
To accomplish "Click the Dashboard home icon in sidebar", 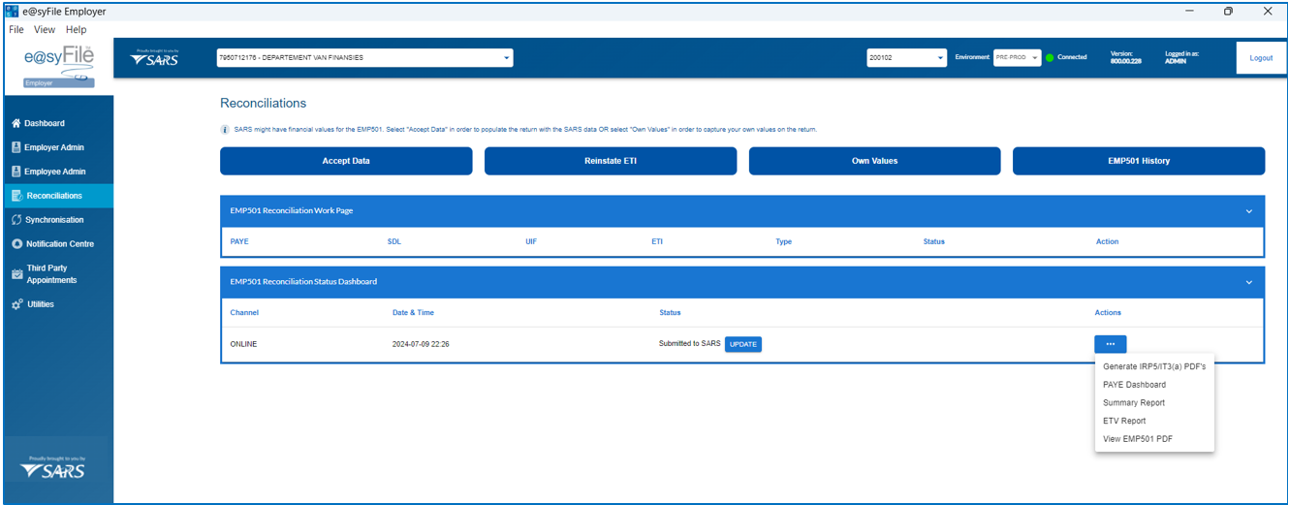I will [x=16, y=124].
